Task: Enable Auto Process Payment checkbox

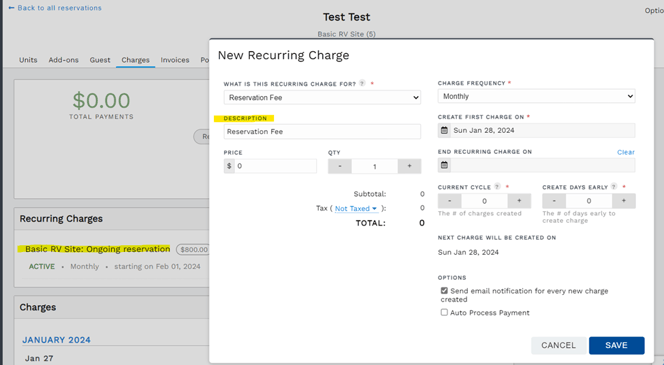Action: 444,312
